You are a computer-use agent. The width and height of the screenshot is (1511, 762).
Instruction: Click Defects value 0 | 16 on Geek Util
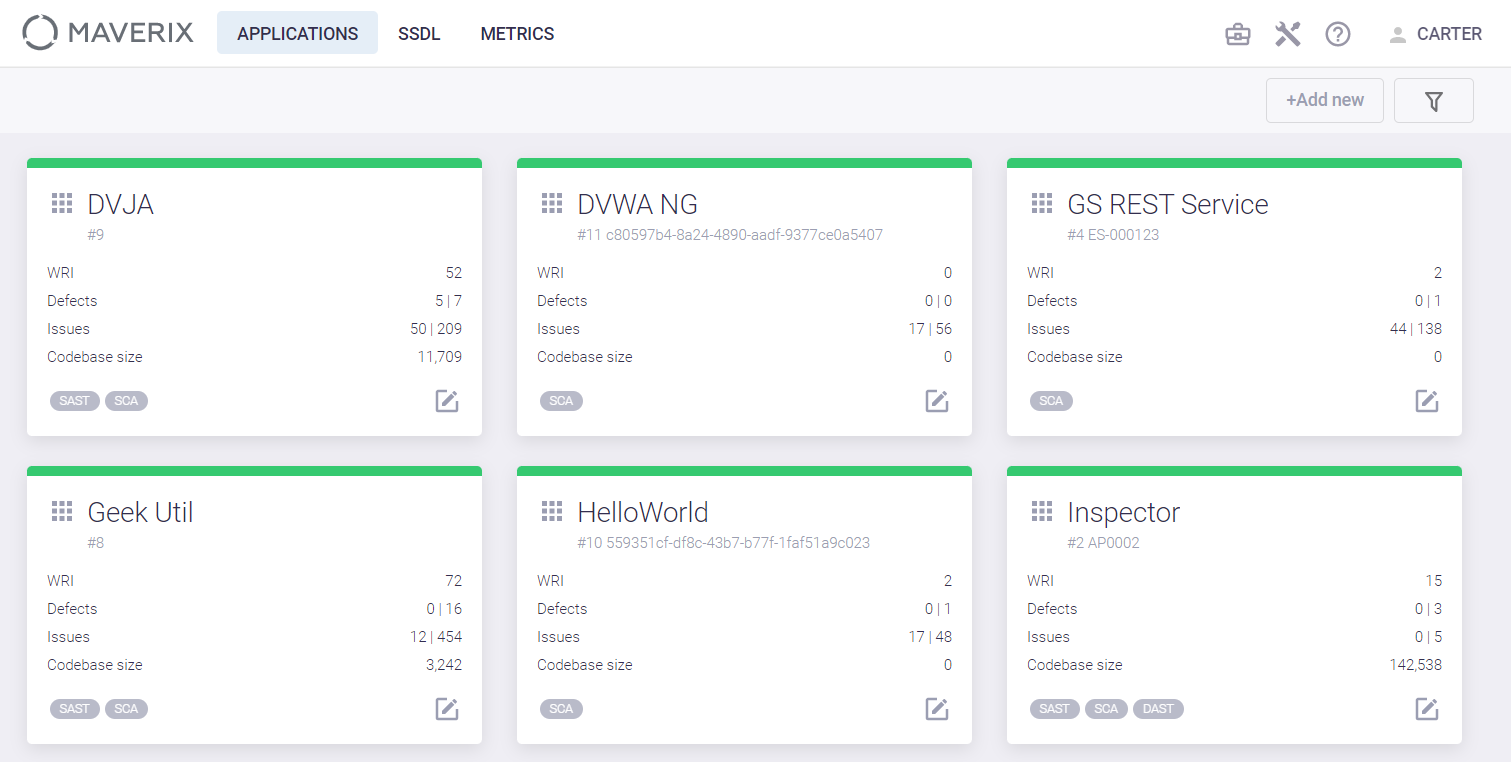coord(444,609)
